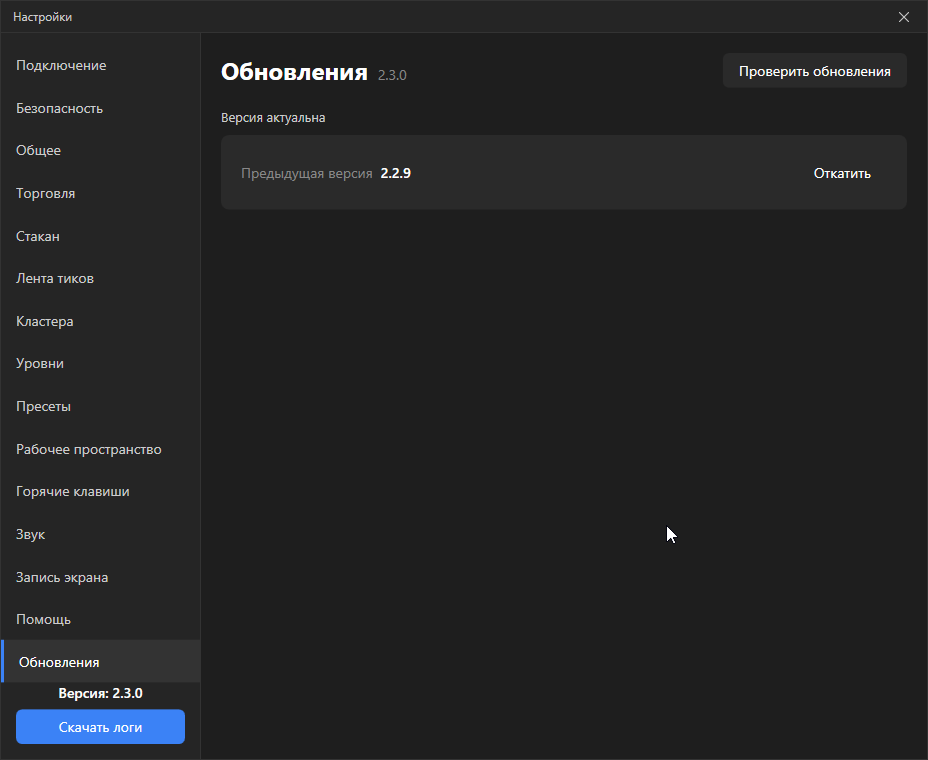Select the Кластера section
The image size is (928, 760).
101,321
